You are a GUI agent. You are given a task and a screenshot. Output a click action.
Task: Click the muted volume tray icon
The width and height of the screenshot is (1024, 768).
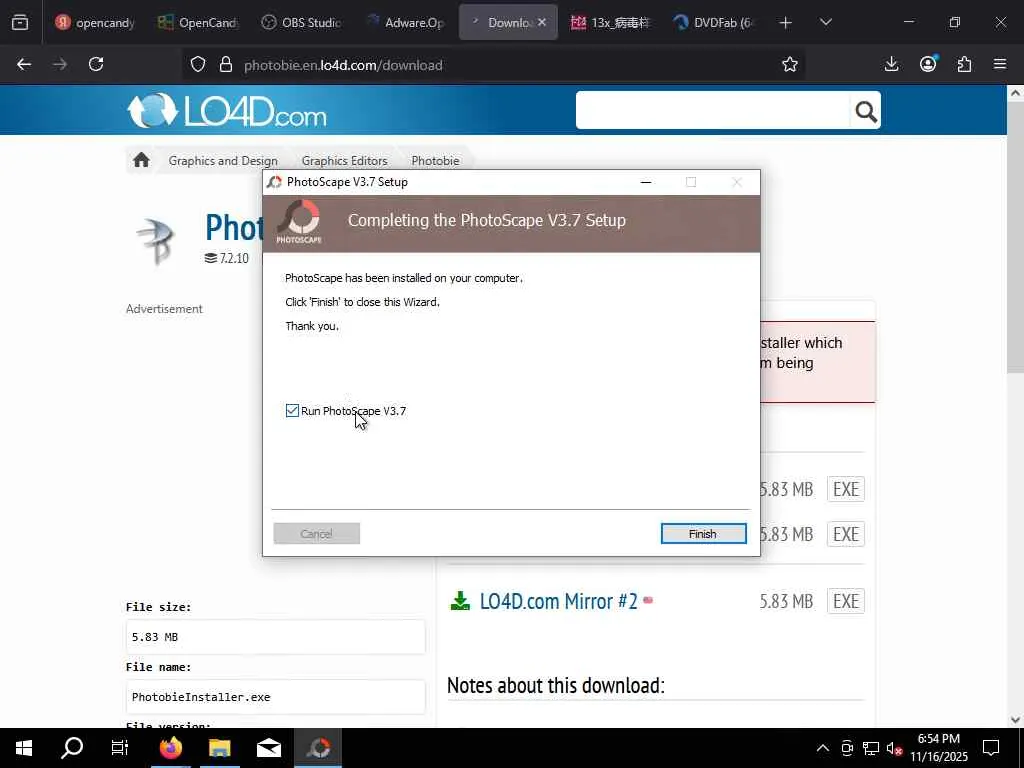[x=895, y=748]
